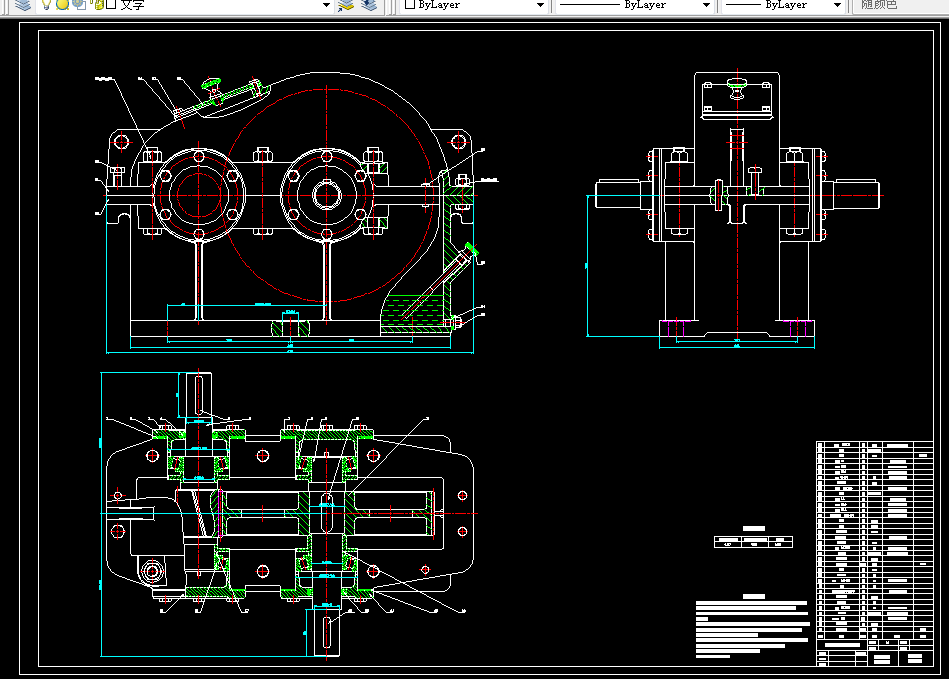Open the Layer Properties Manager icon
The width and height of the screenshot is (949, 679).
tap(23, 5)
